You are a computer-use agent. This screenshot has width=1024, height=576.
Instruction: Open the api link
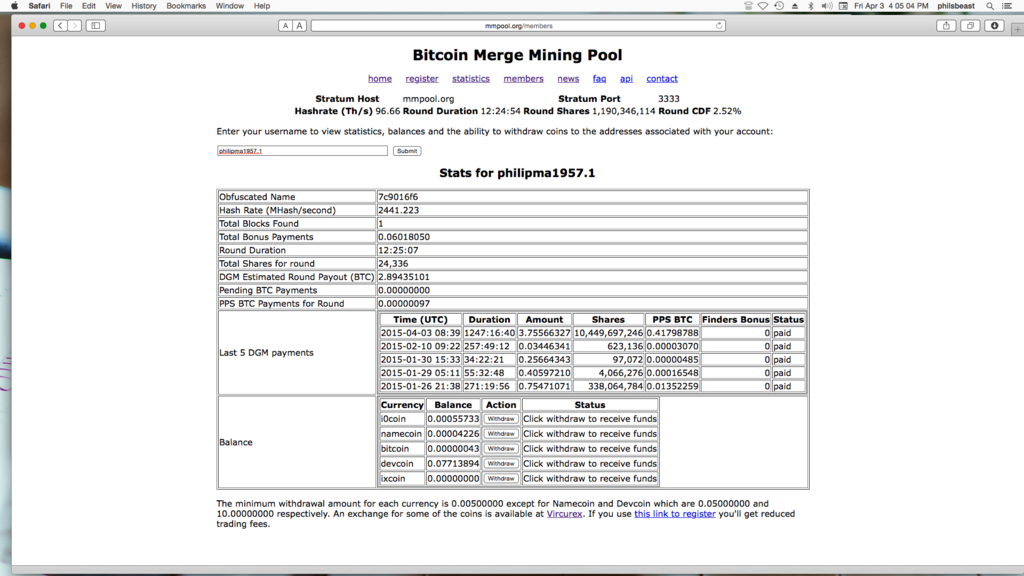(x=626, y=78)
